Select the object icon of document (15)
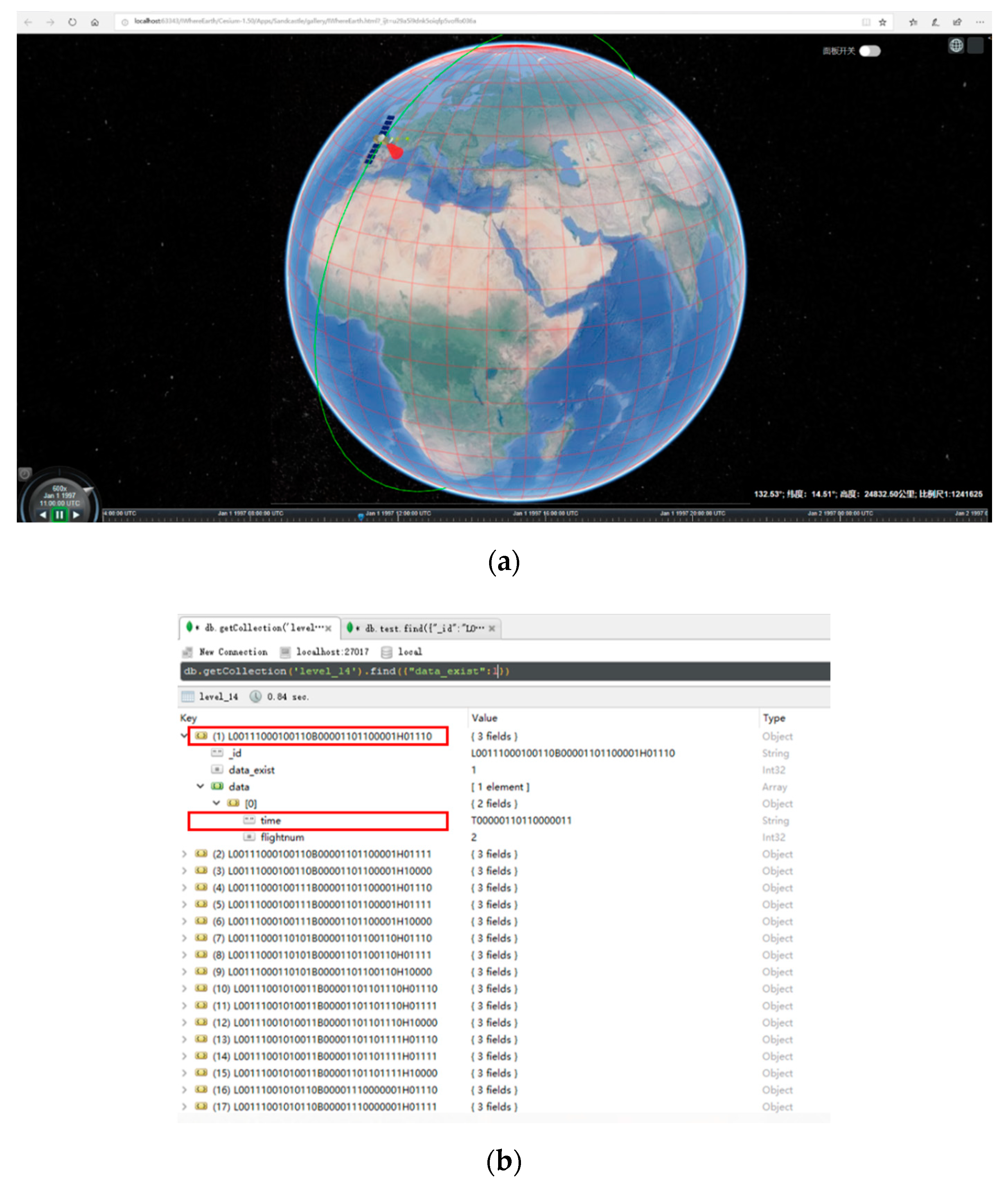The image size is (1008, 1184). point(201,1072)
